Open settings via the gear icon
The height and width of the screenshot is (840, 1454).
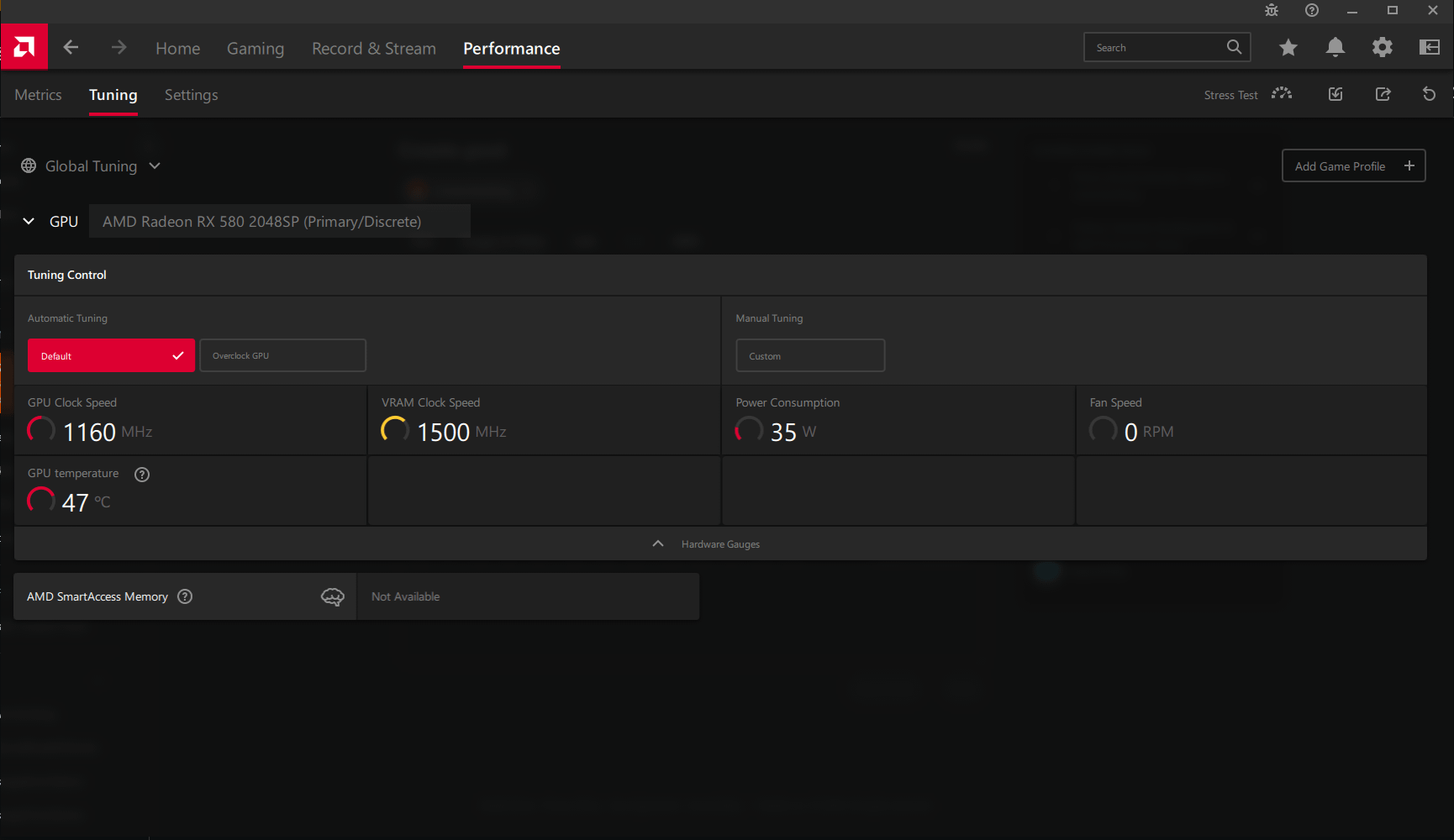(x=1382, y=48)
